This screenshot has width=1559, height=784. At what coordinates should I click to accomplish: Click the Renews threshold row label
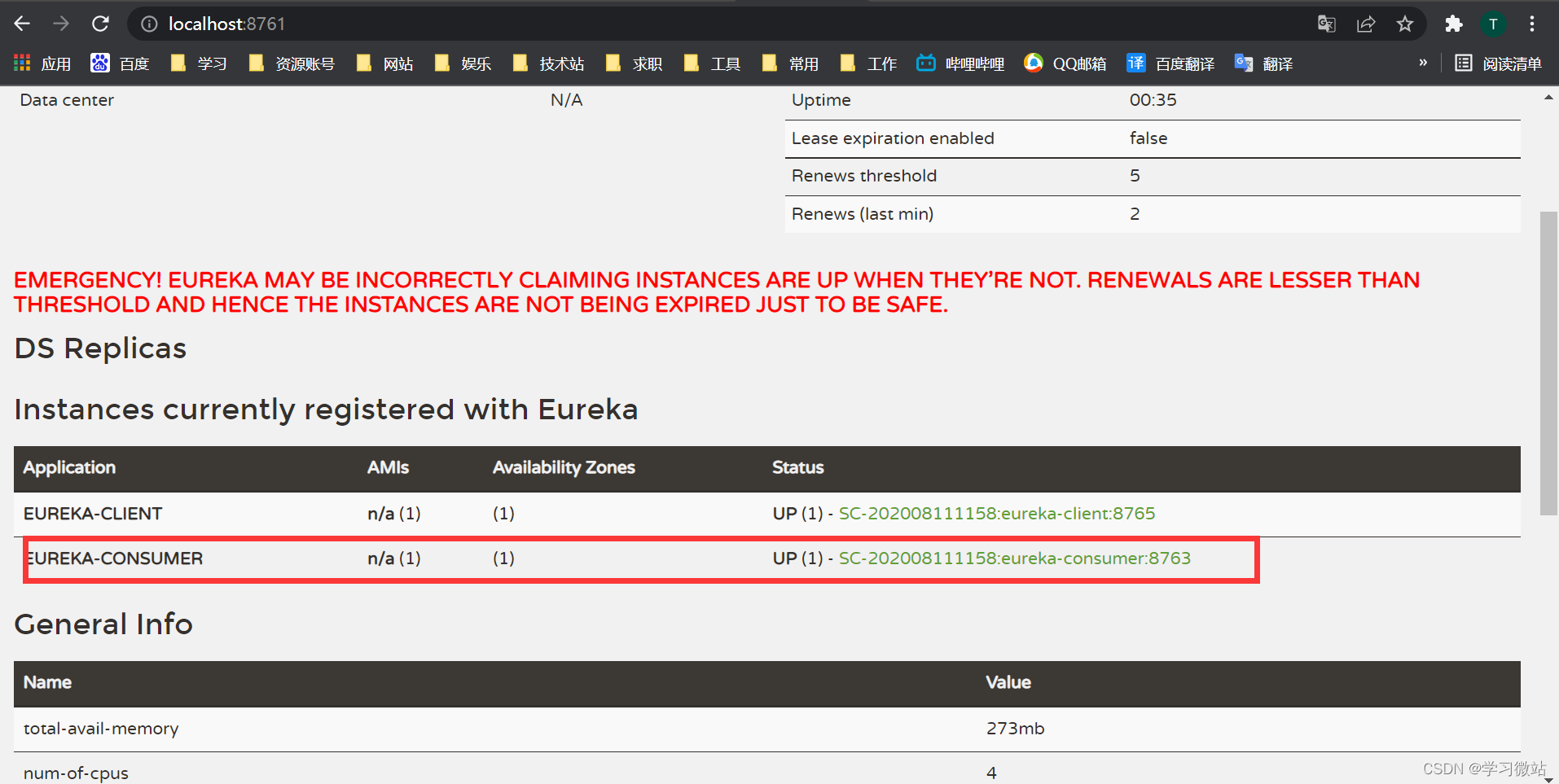click(x=864, y=176)
